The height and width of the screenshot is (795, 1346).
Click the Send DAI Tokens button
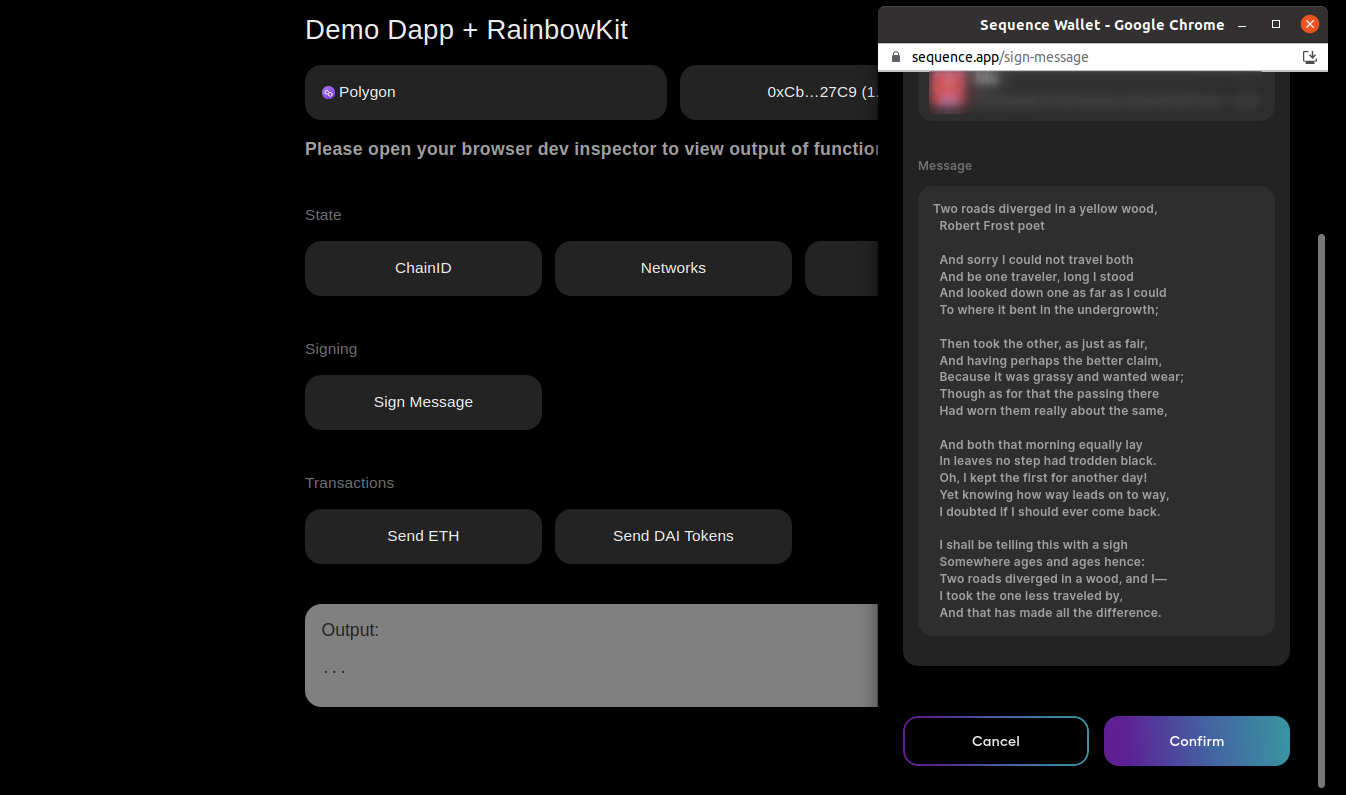tap(673, 536)
